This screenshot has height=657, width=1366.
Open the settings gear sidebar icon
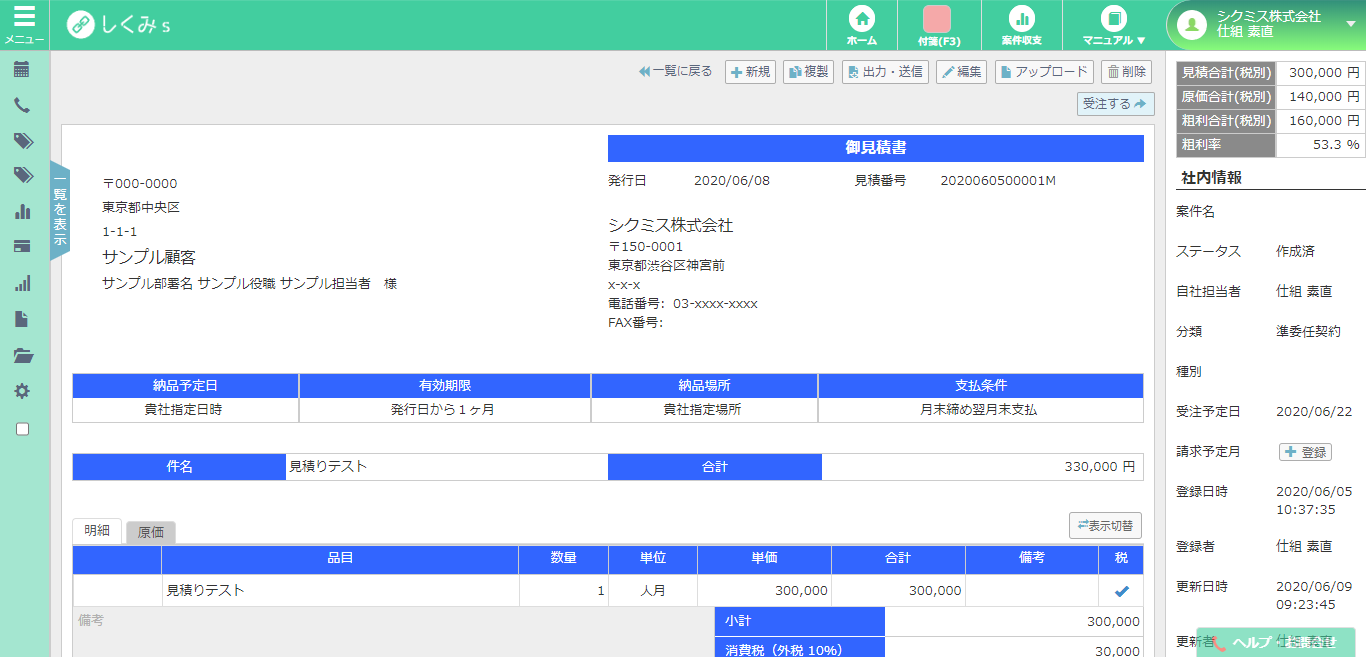pyautogui.click(x=22, y=391)
